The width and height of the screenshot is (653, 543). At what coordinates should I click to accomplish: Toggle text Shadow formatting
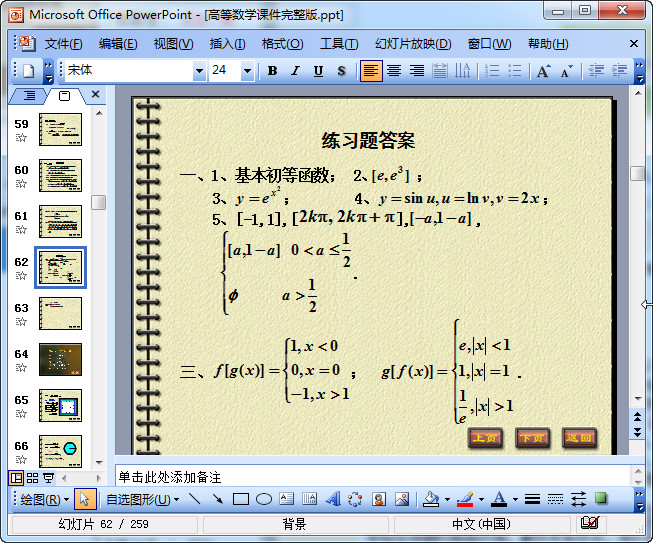click(341, 71)
